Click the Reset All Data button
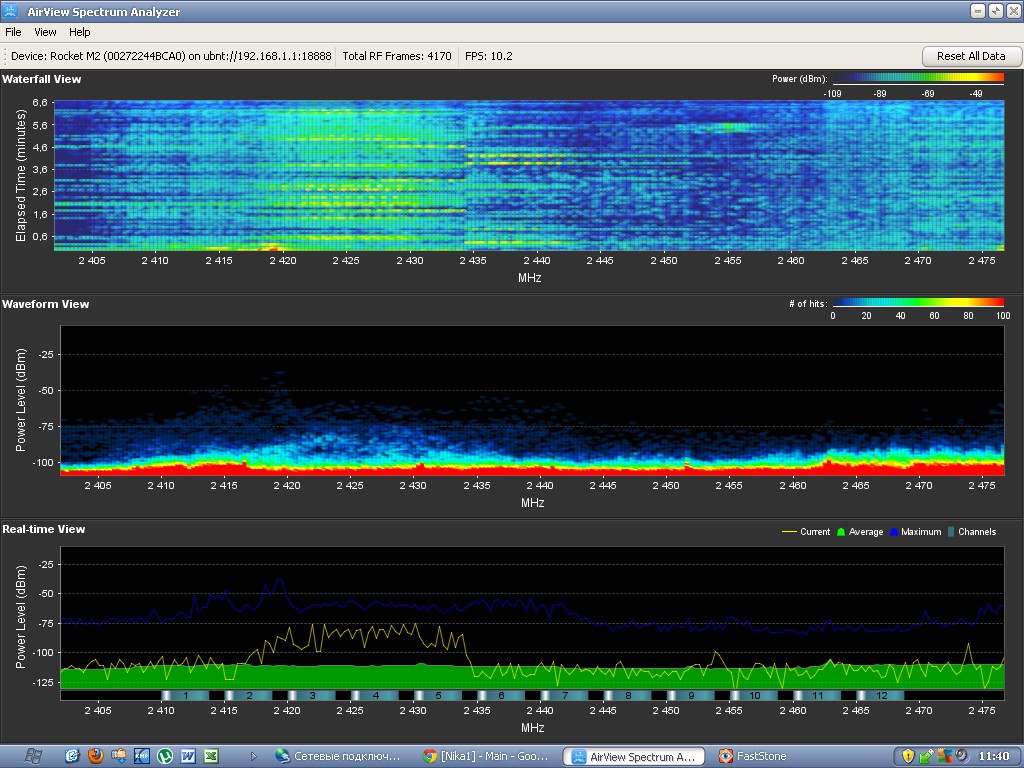This screenshot has height=768, width=1024. point(970,56)
